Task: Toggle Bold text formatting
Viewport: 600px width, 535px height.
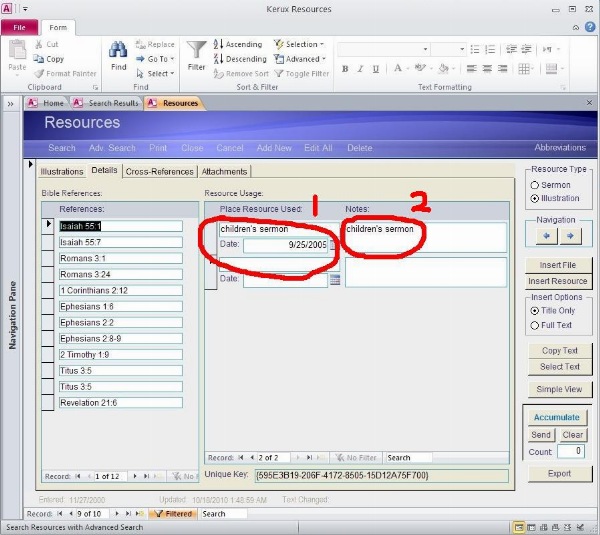Action: click(345, 69)
